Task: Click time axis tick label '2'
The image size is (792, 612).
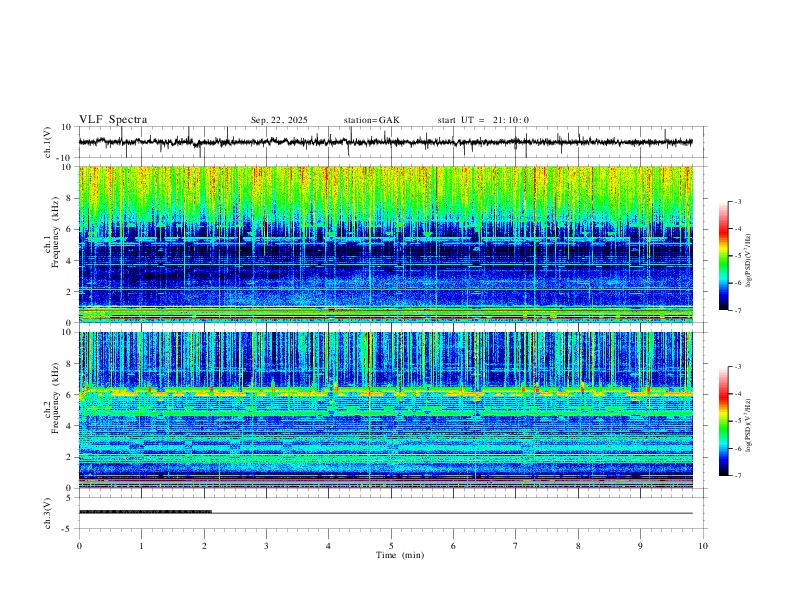Action: 204,546
